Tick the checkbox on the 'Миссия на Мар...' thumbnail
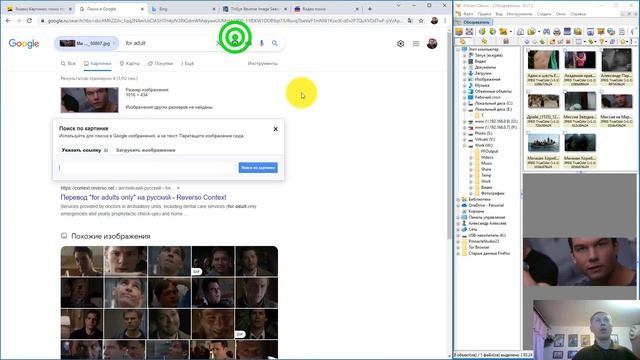640x360 pixels. (x=602, y=92)
